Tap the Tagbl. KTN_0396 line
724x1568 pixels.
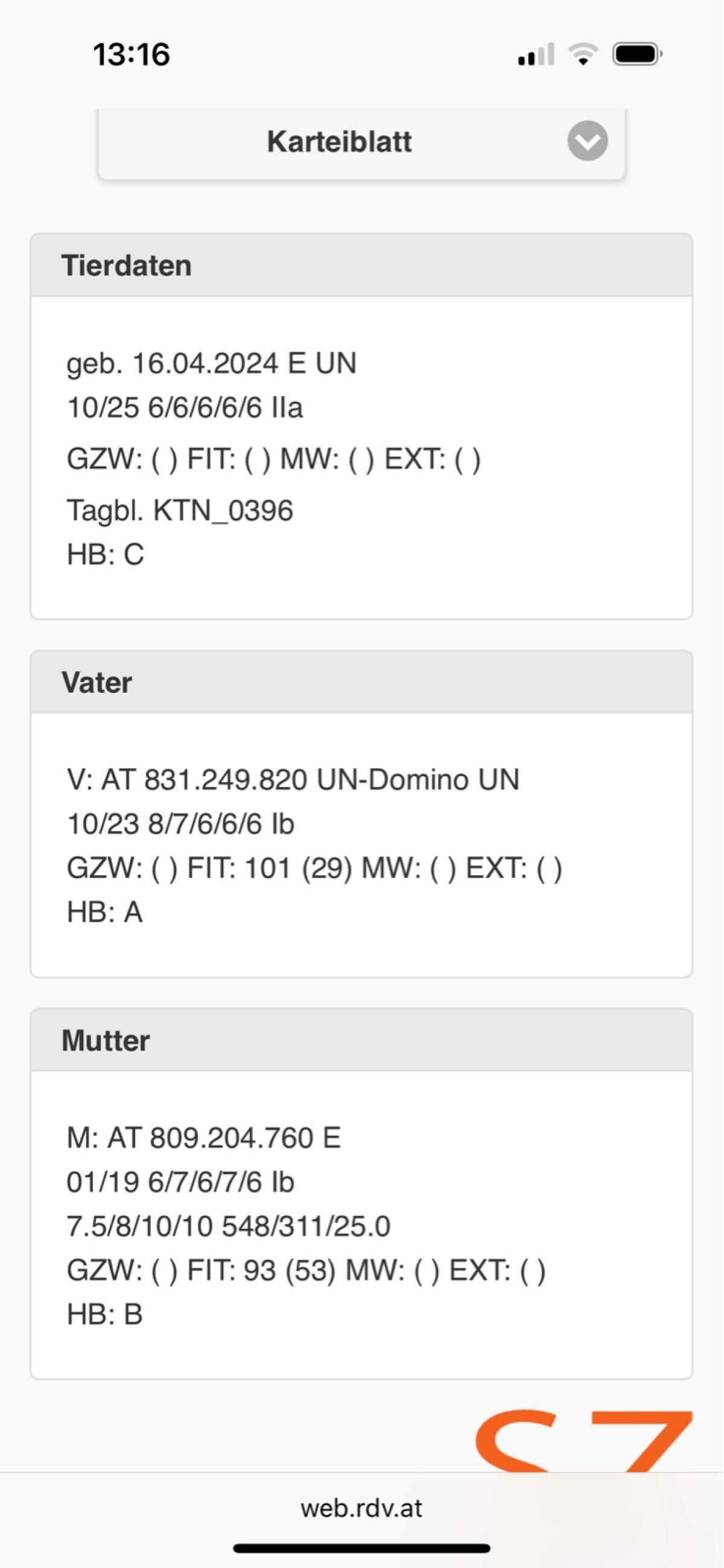pos(179,510)
